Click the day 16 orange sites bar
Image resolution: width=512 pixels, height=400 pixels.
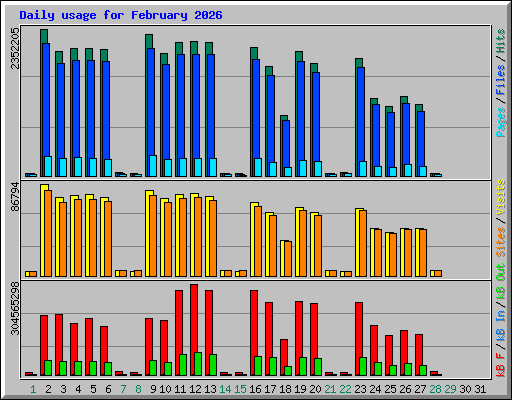(x=258, y=241)
